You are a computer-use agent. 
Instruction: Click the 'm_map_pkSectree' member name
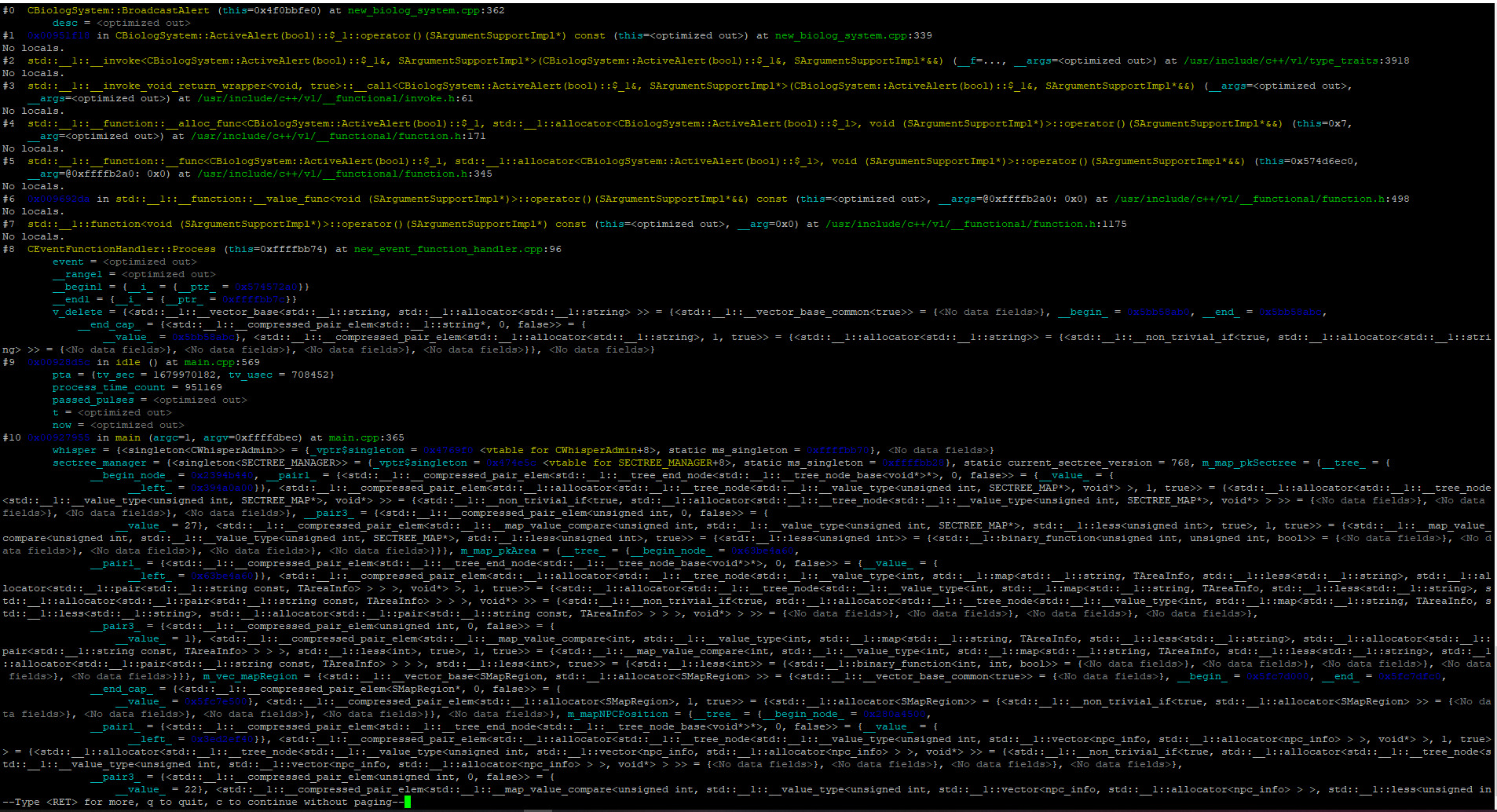[x=1250, y=463]
